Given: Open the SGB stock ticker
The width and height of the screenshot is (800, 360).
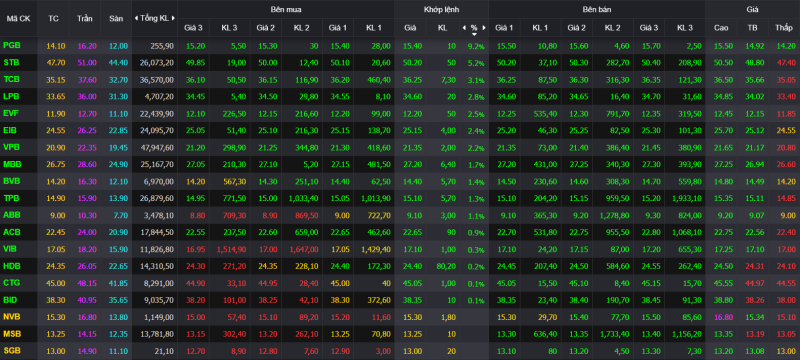Looking at the screenshot, I should [12, 350].
